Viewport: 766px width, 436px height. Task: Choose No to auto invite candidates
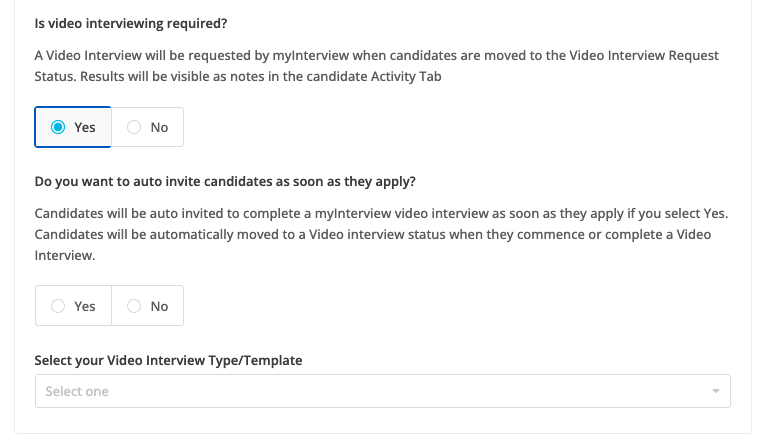point(148,306)
